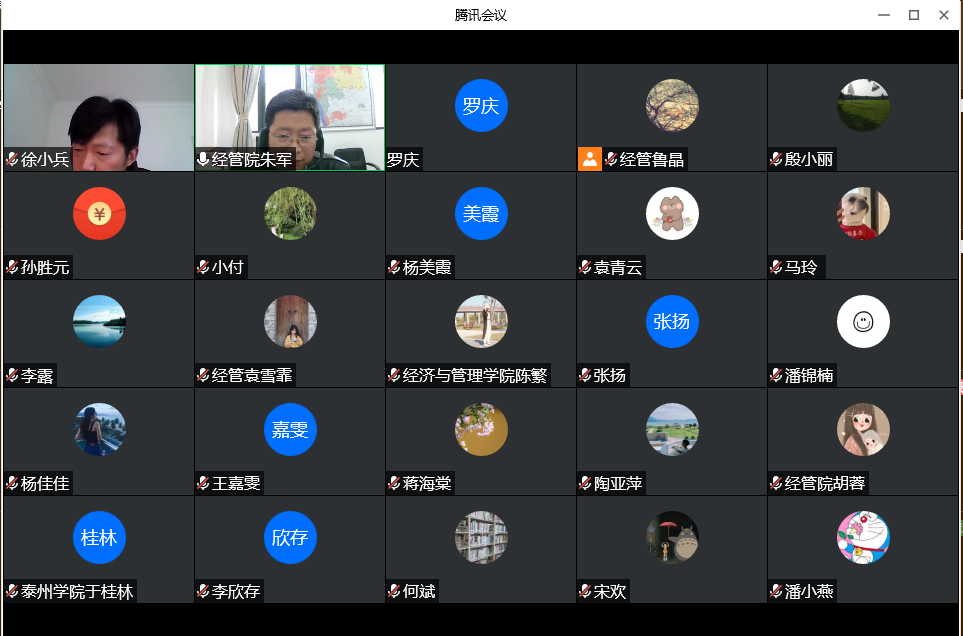Click the red envelope avatar of 孙胜元
Viewport: 963px width, 636px height.
tap(99, 213)
